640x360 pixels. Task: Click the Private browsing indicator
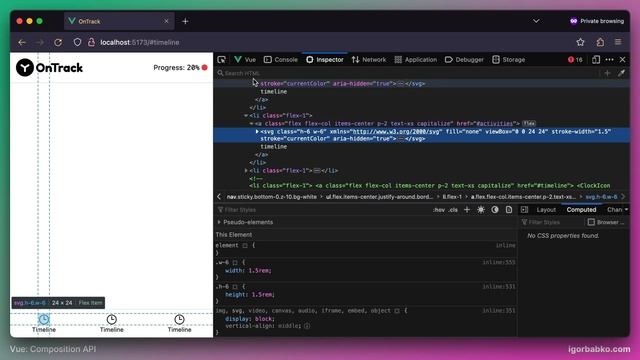click(x=597, y=21)
